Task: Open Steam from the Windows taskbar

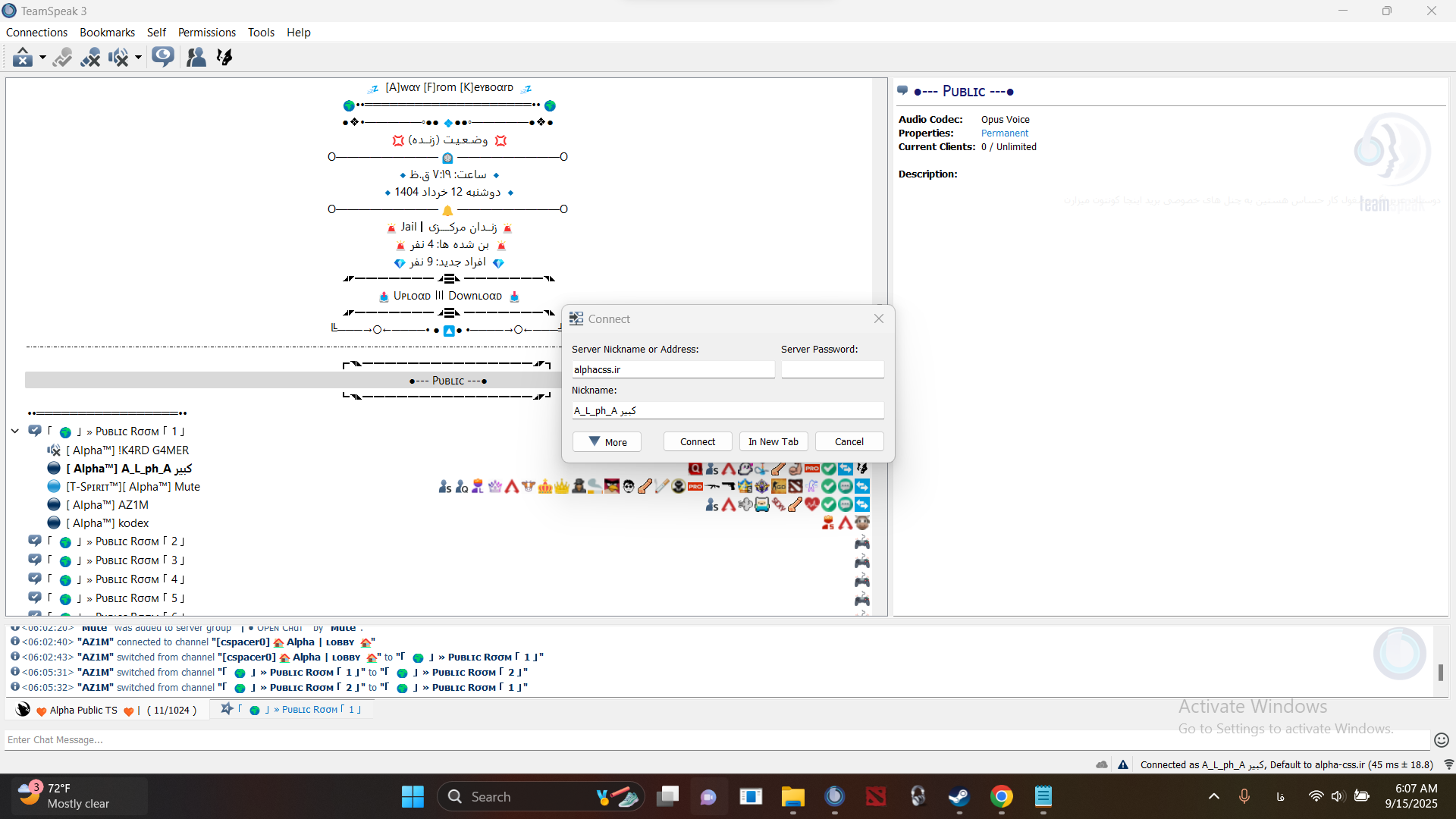Action: coord(959,797)
